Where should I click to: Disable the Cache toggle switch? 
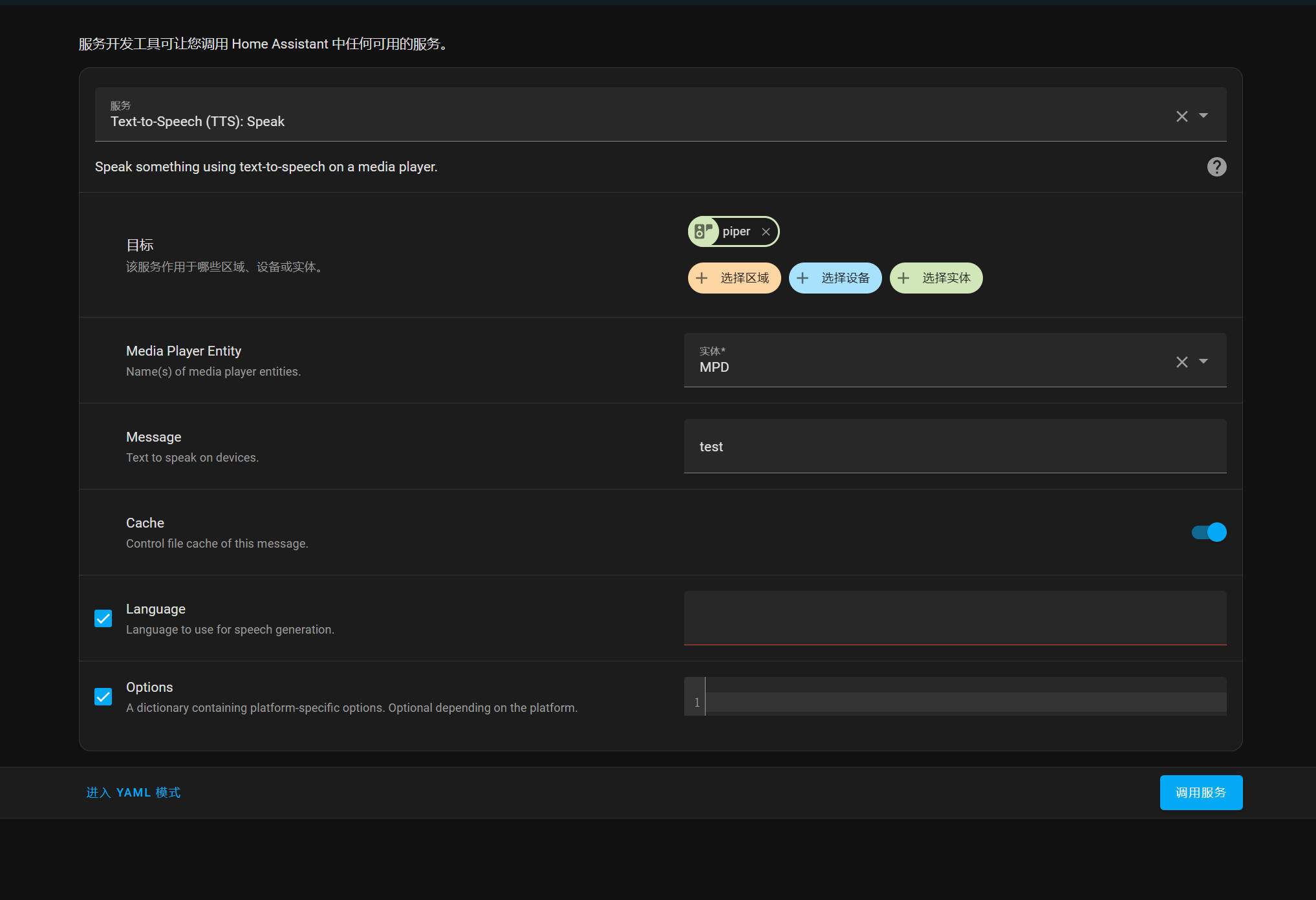click(1207, 531)
